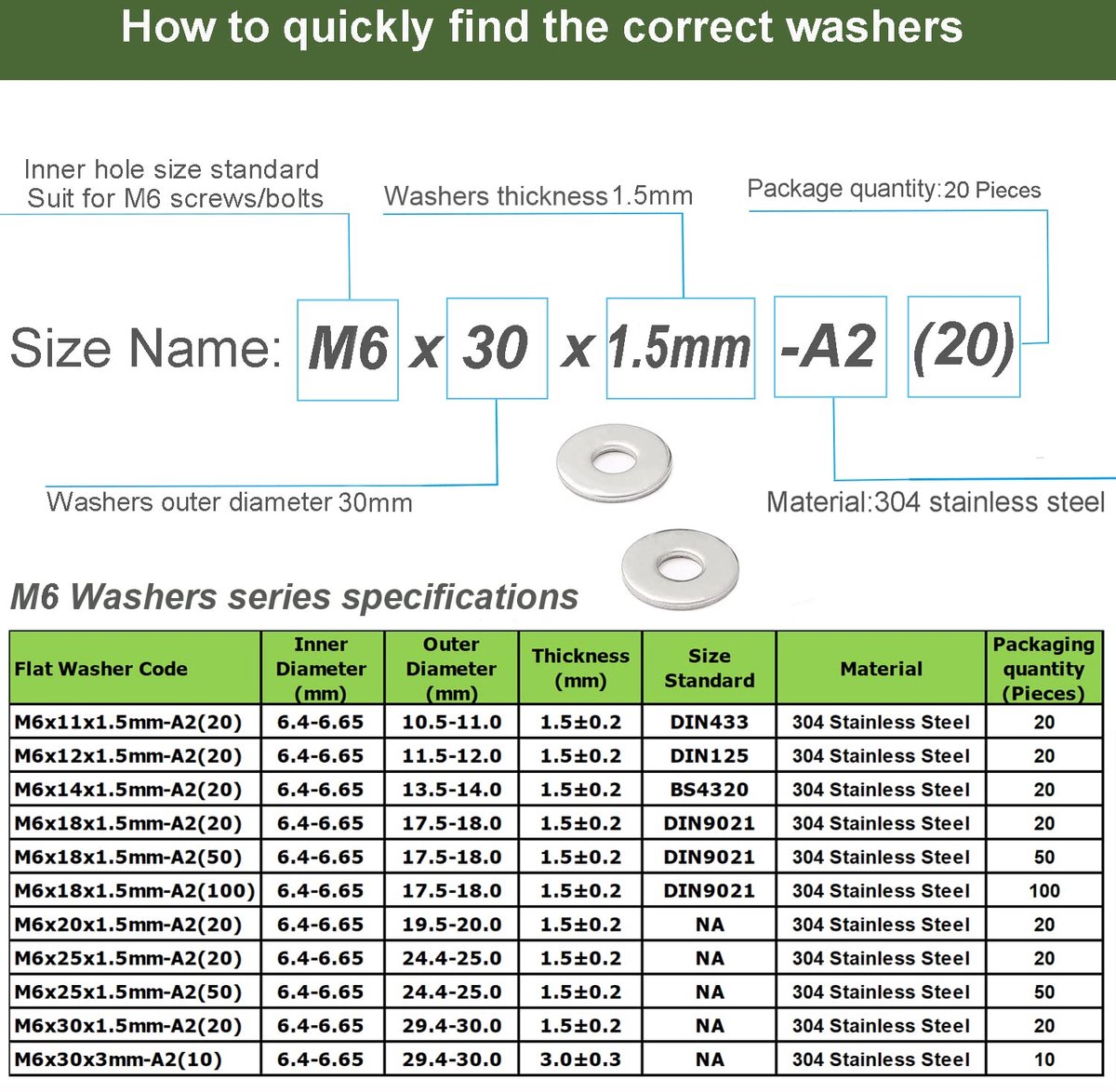This screenshot has height=1092, width=1116.
Task: Click the Flat Washer Code column header
Action: pos(135,668)
